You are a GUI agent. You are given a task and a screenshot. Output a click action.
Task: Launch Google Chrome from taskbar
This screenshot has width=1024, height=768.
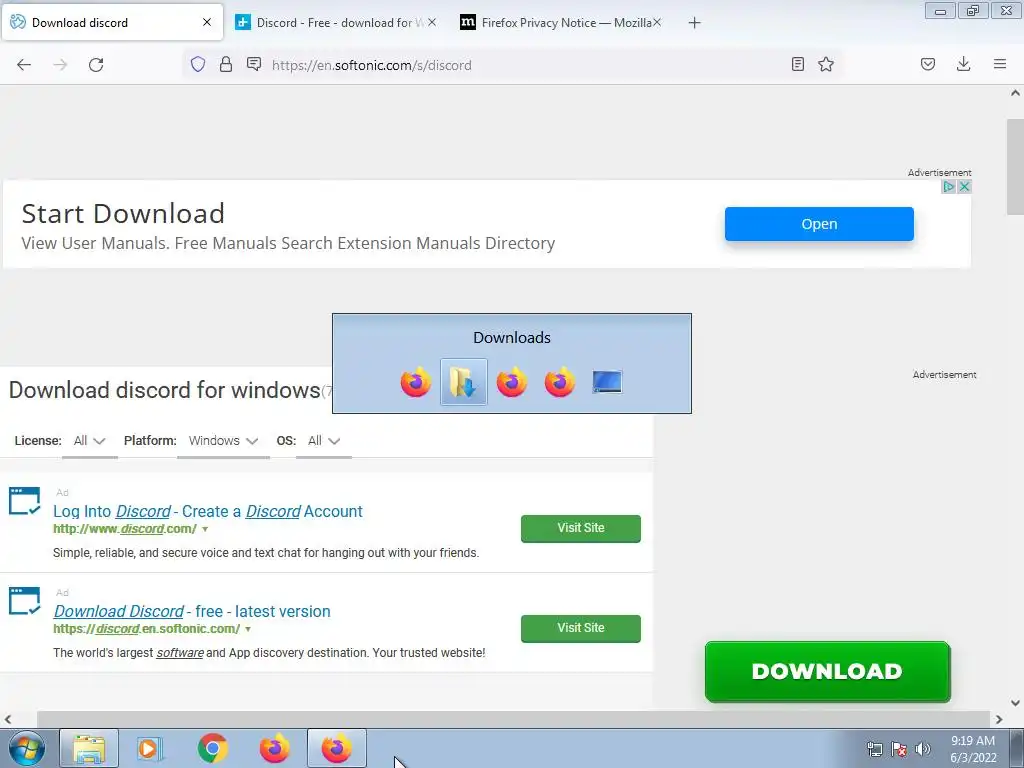(213, 748)
